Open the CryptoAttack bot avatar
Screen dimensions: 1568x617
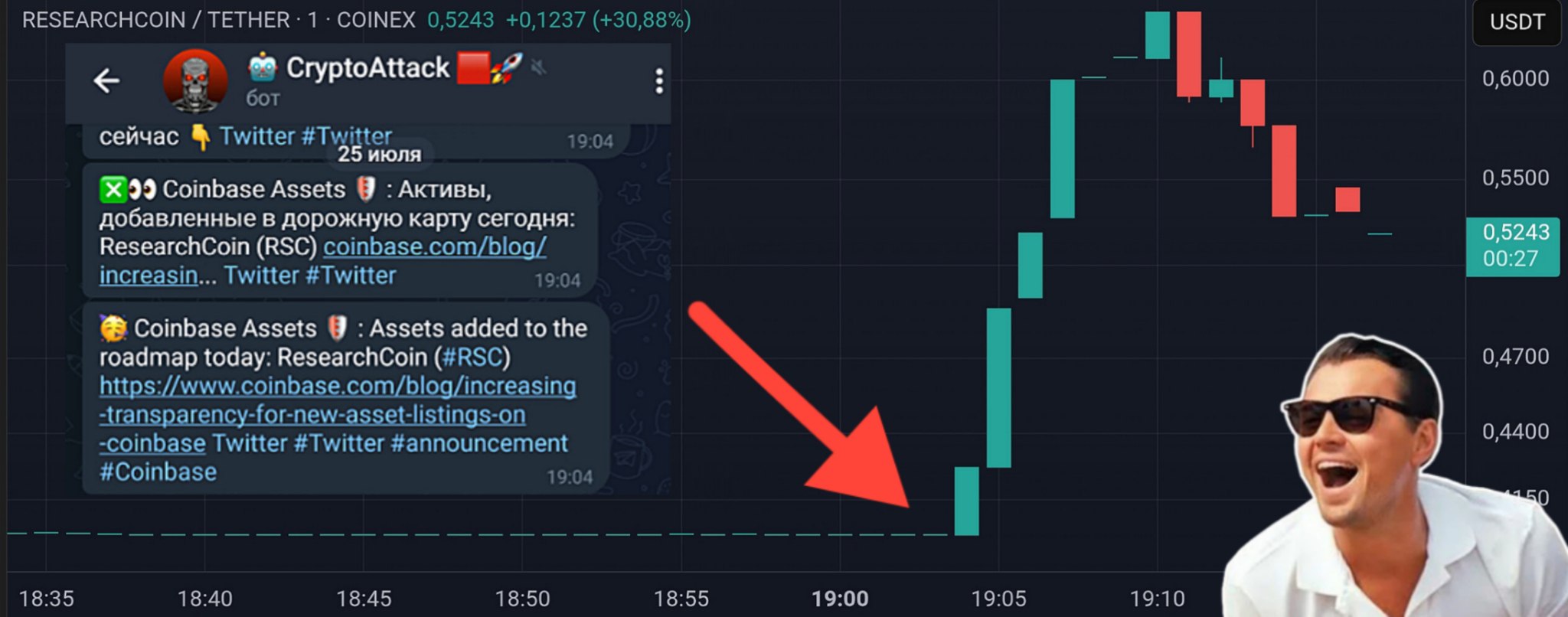click(x=195, y=80)
